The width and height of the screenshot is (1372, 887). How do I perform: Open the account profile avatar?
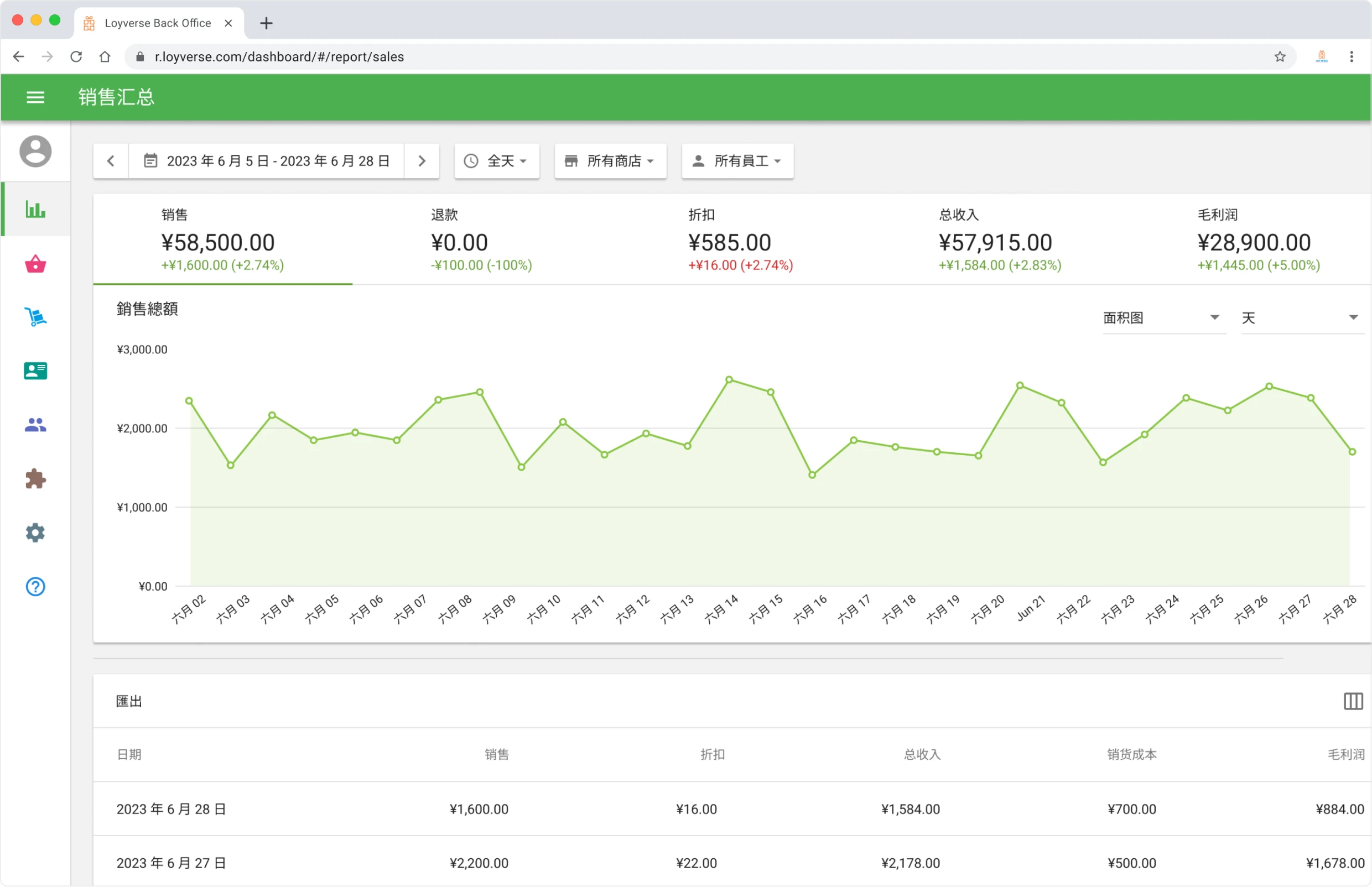point(35,152)
